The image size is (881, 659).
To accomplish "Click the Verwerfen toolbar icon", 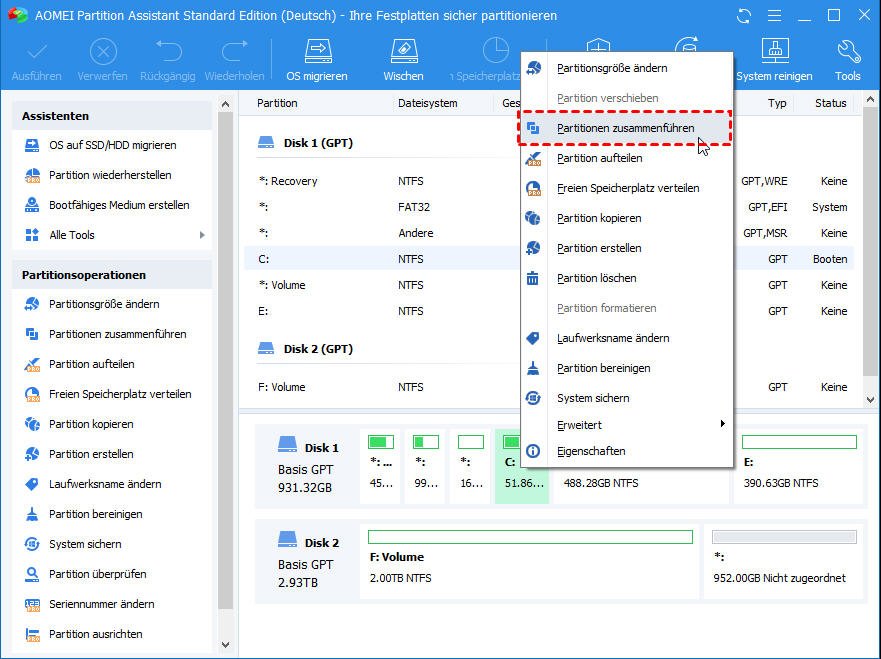I will (103, 52).
